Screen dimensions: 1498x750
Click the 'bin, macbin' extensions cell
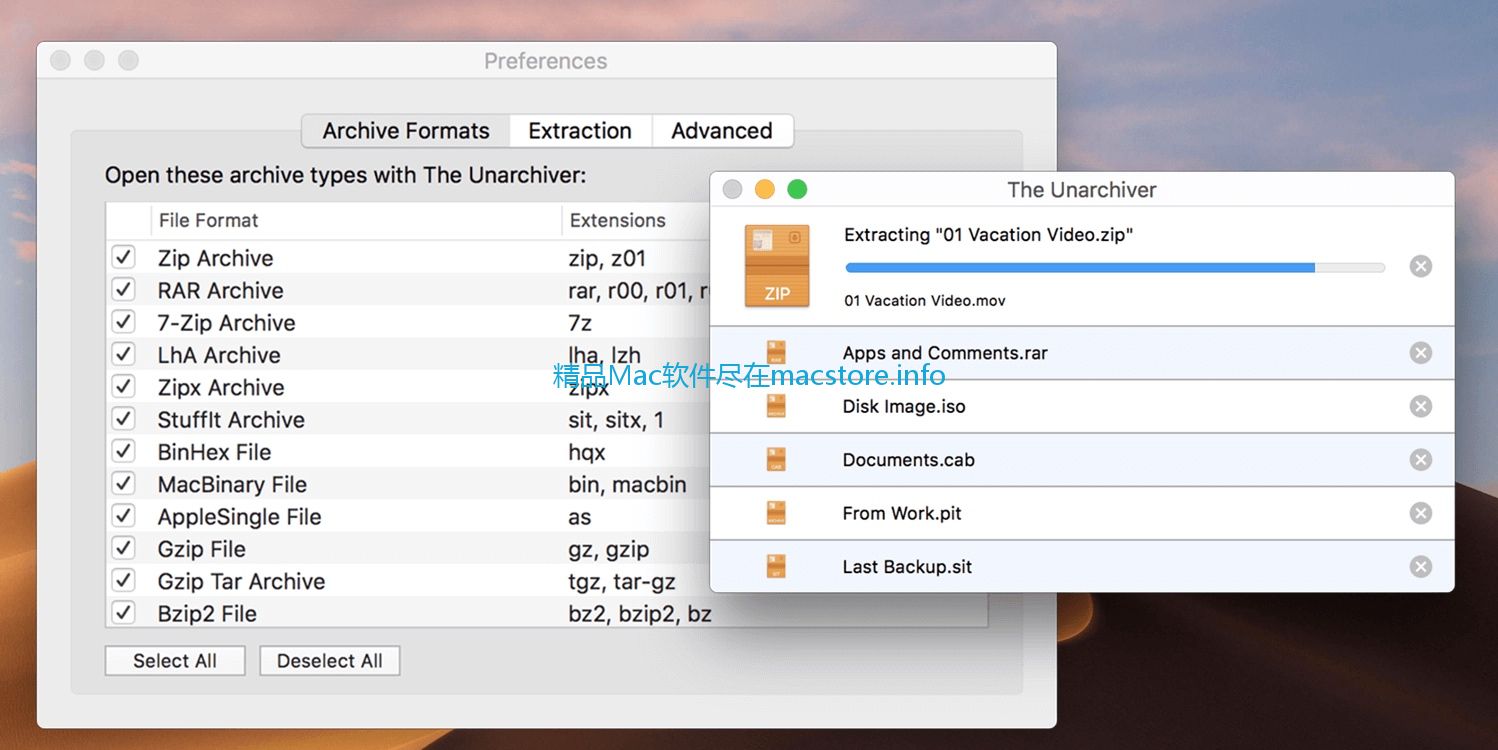627,484
